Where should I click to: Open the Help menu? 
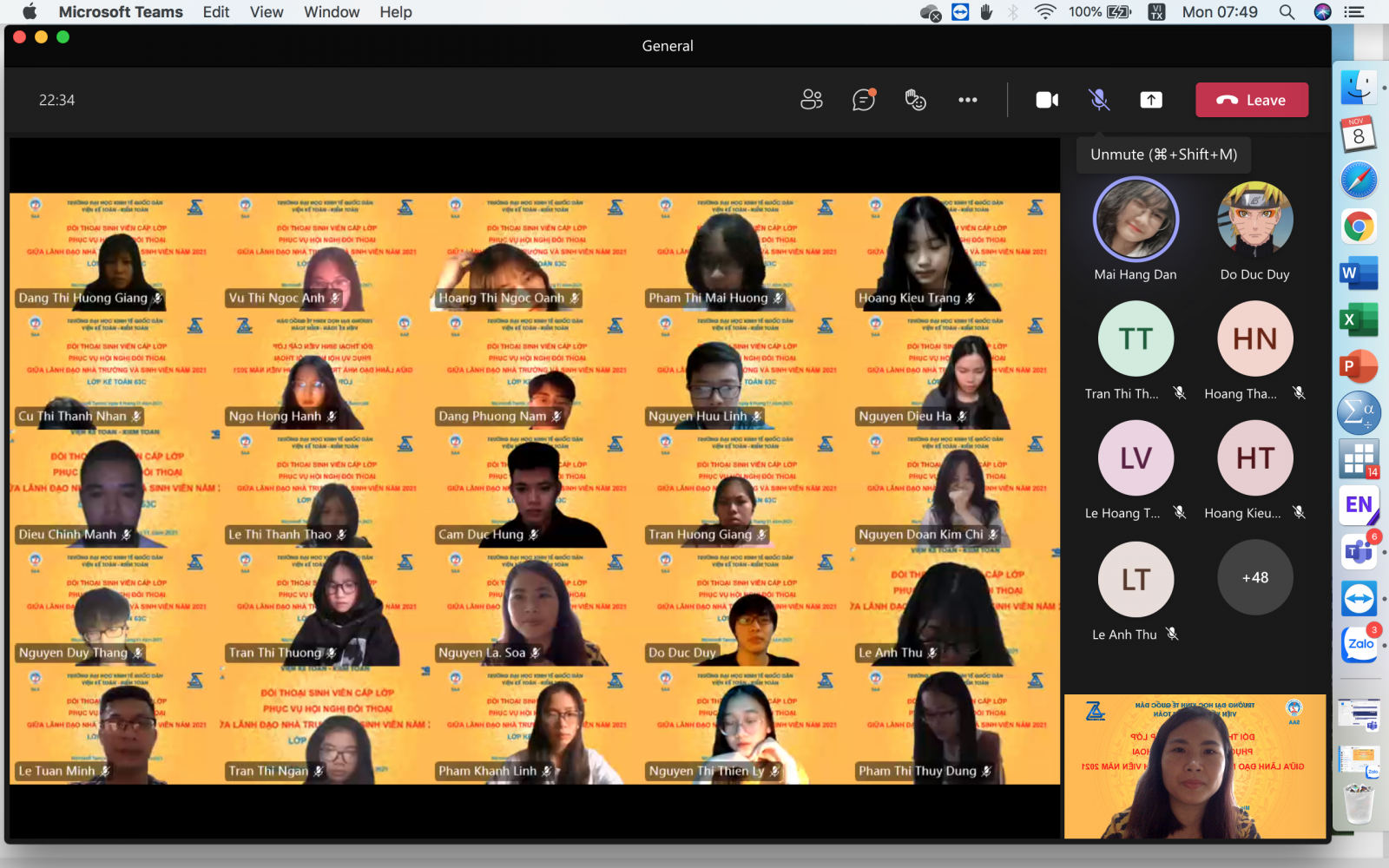pyautogui.click(x=395, y=12)
